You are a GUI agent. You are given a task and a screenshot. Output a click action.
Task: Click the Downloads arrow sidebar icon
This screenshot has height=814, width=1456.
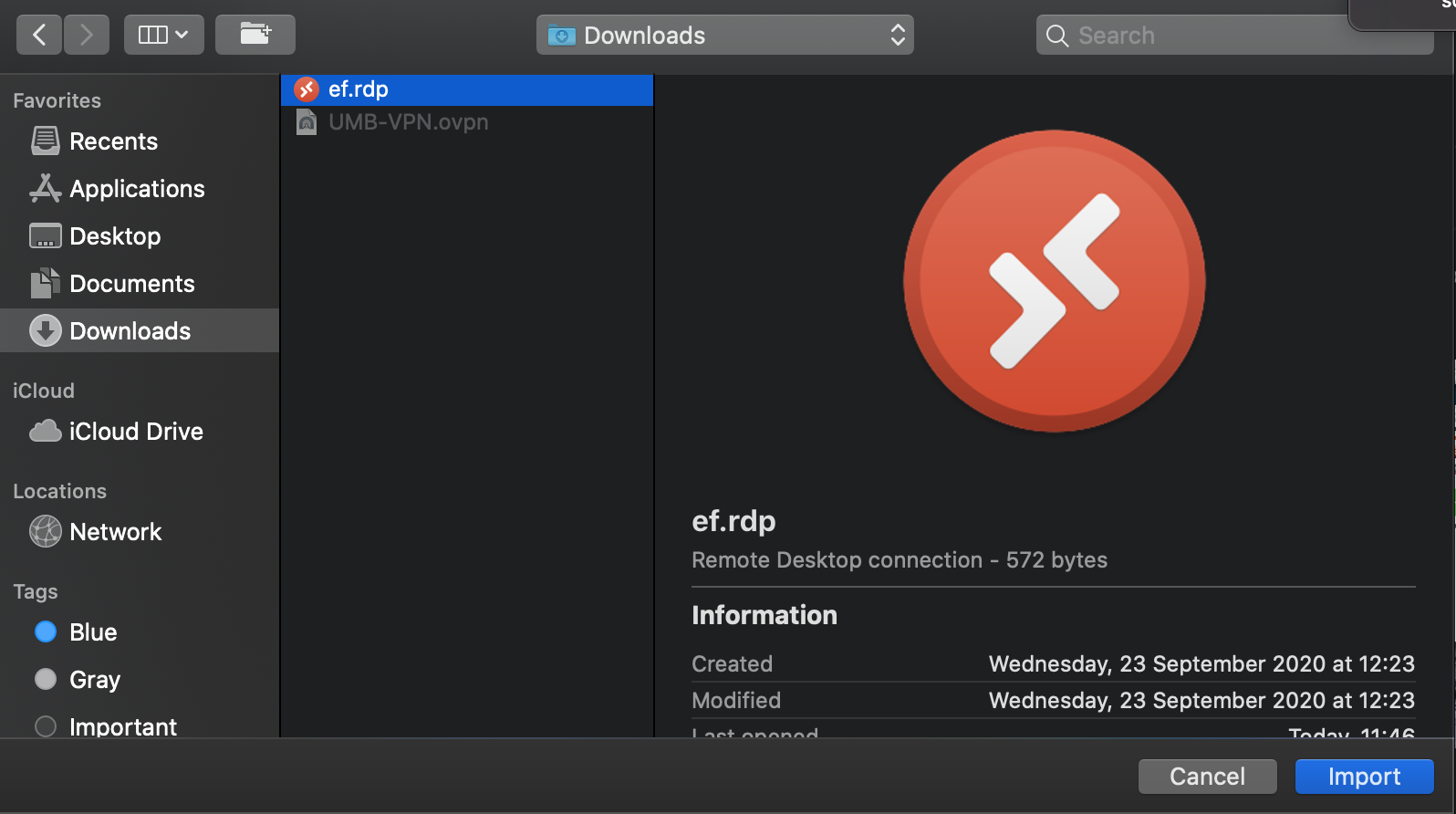(x=46, y=330)
